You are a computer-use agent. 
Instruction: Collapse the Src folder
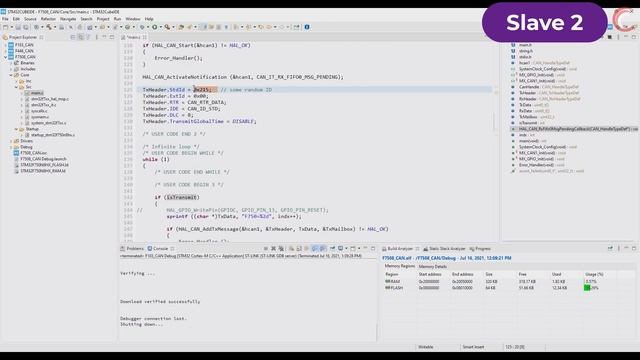(x=16, y=87)
